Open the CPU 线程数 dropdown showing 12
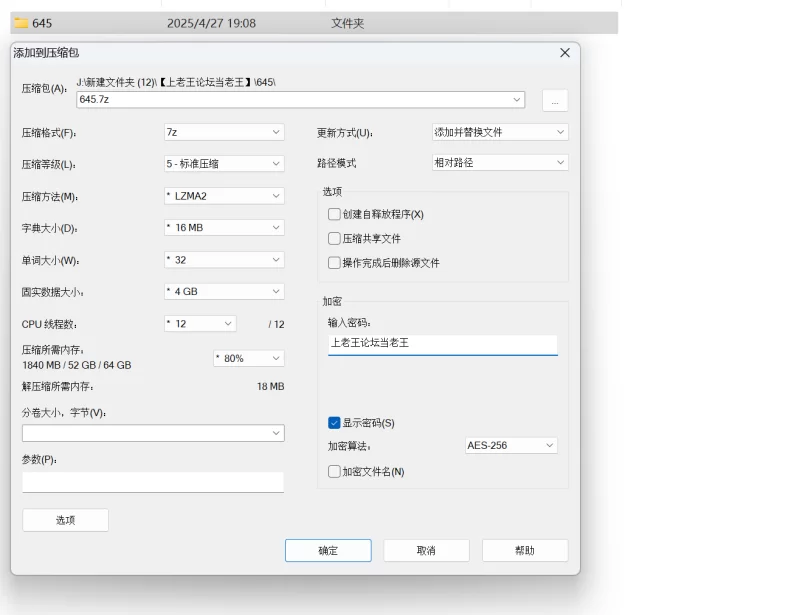Image resolution: width=800 pixels, height=615 pixels. point(200,324)
